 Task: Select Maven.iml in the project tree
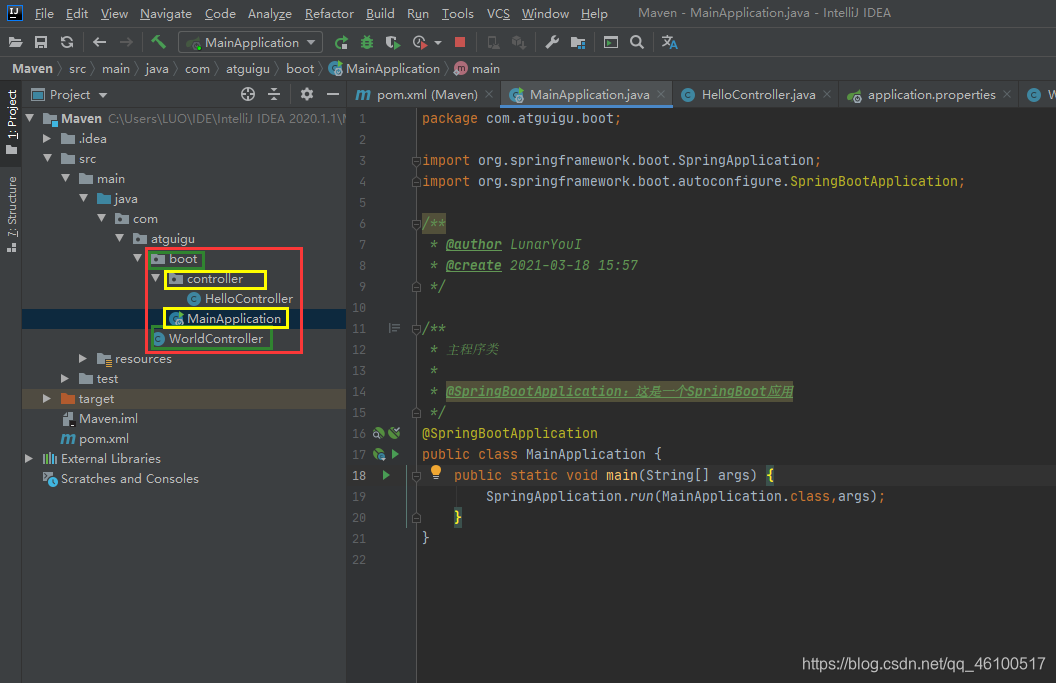point(100,418)
